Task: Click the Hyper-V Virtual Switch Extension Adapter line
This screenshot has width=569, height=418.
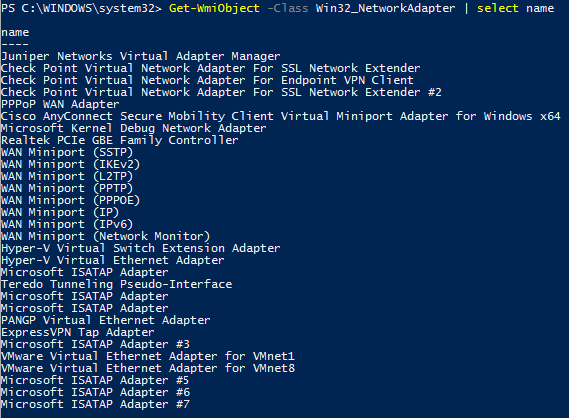Action: coord(141,248)
